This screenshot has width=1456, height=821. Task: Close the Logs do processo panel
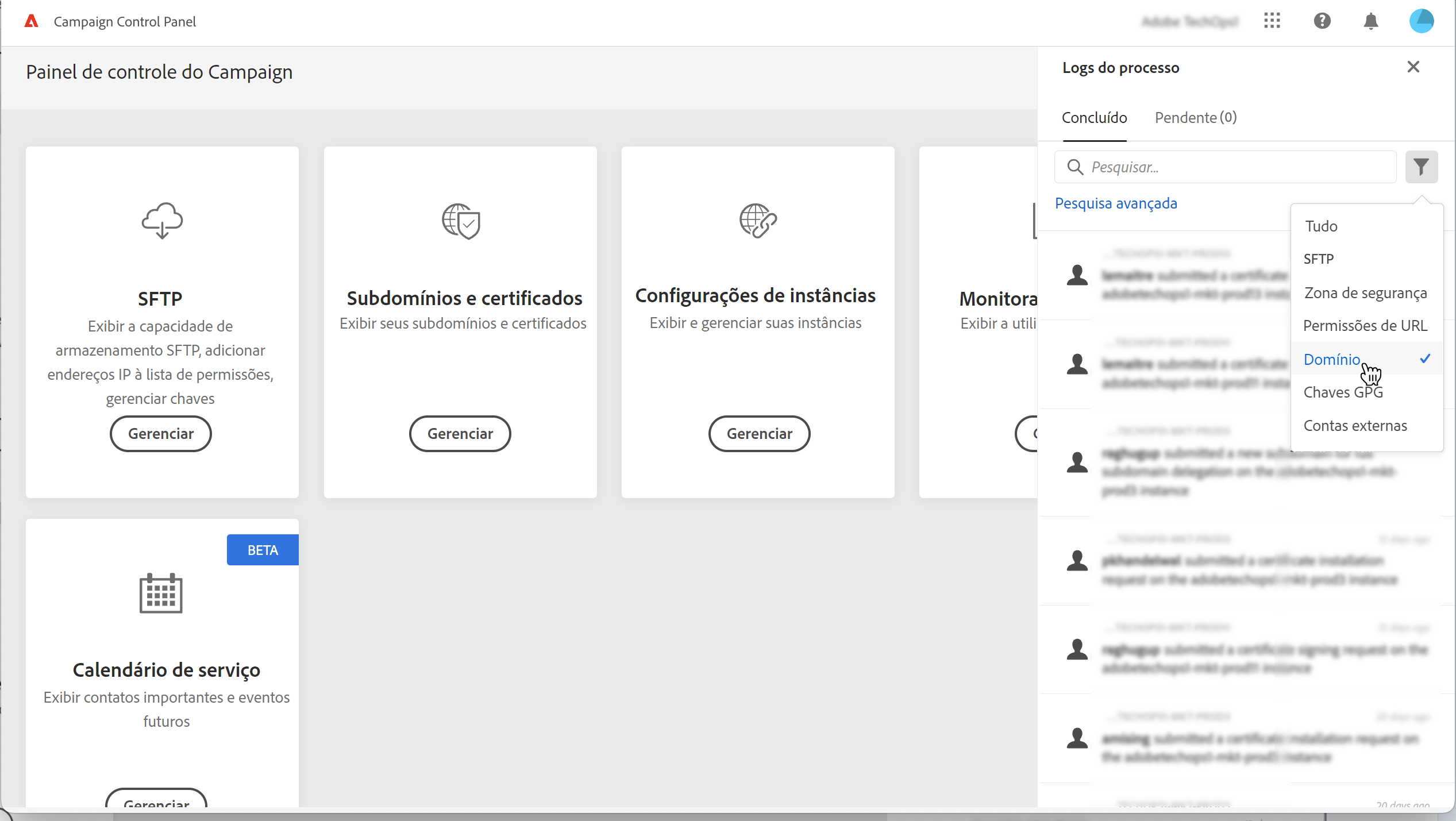pyautogui.click(x=1413, y=67)
